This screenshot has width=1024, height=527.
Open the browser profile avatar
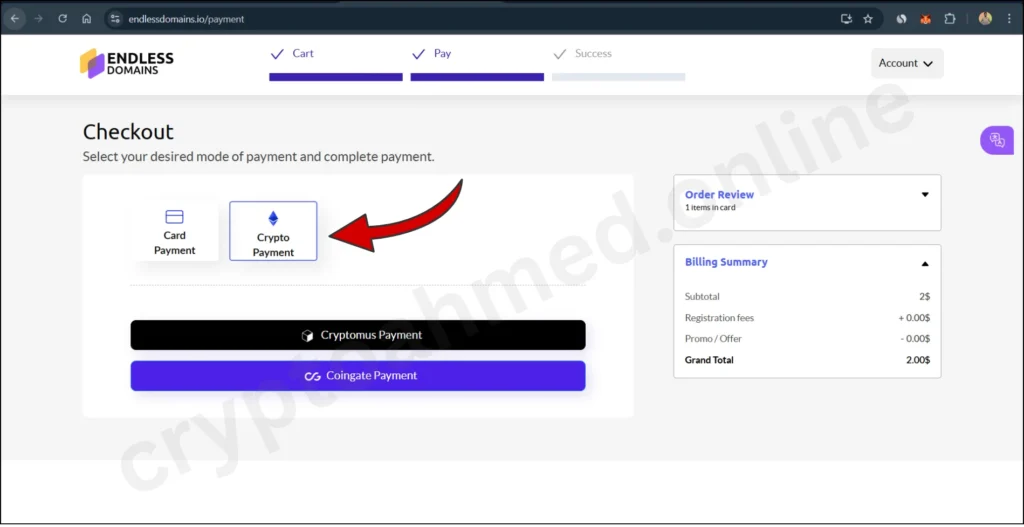(985, 18)
